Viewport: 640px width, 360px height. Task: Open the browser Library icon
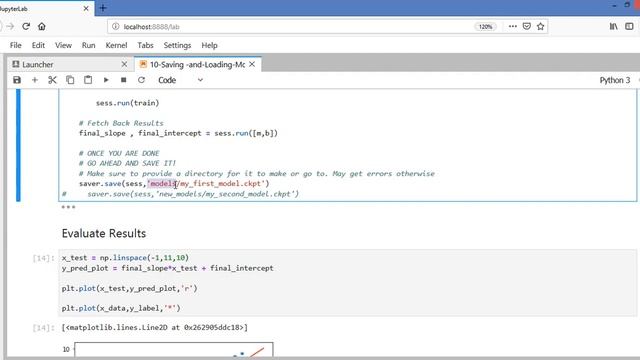click(613, 27)
